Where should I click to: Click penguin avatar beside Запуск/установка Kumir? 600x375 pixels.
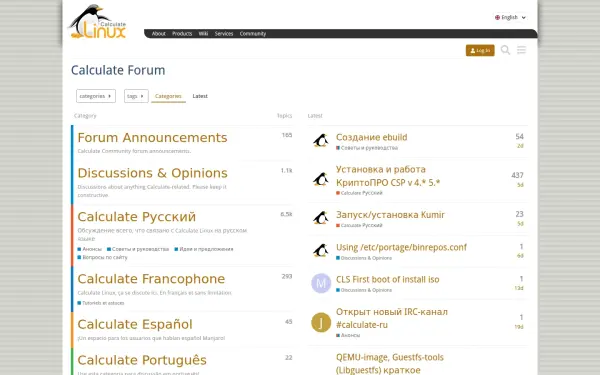tap(321, 218)
